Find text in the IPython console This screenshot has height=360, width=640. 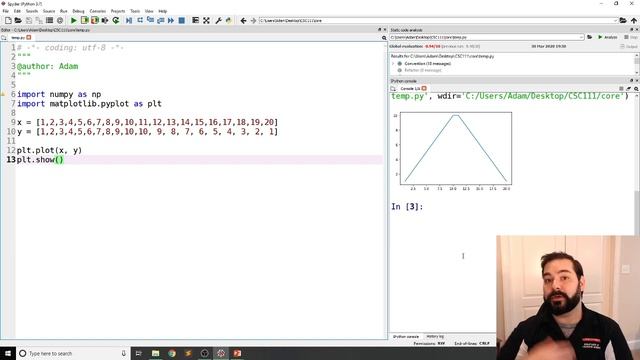tap(636, 89)
